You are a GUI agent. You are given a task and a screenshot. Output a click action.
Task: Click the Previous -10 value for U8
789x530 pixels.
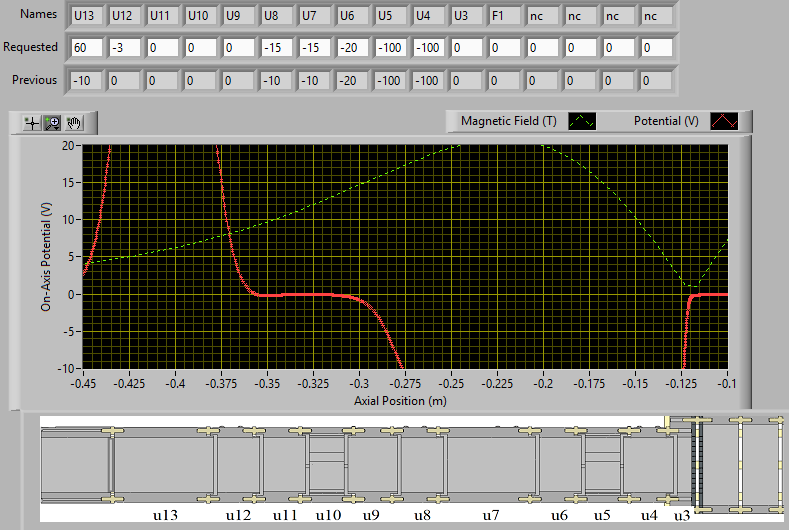276,81
